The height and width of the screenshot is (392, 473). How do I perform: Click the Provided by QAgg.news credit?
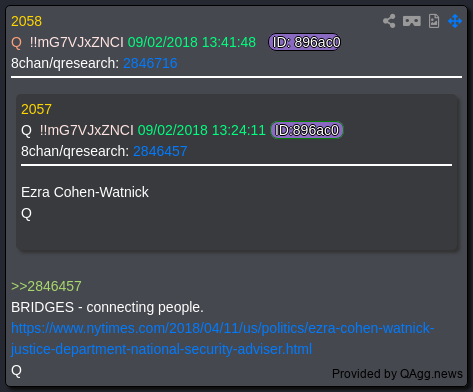397,374
